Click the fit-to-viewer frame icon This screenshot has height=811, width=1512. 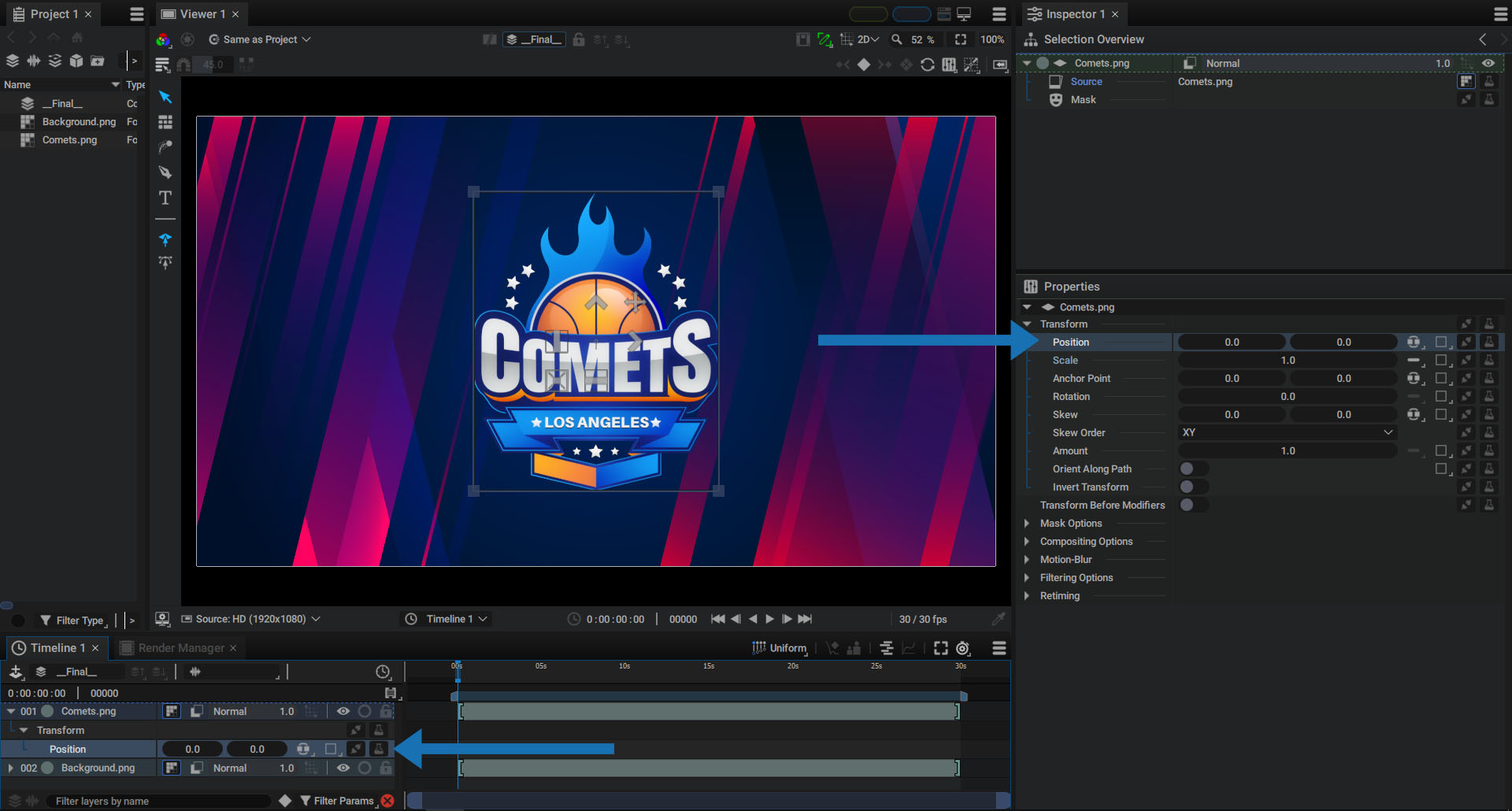961,39
